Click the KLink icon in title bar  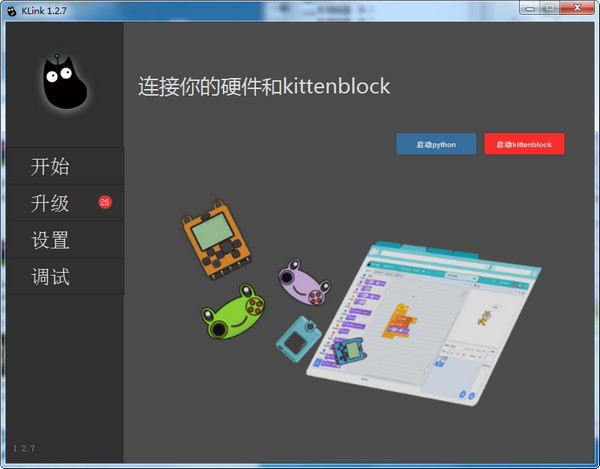(x=11, y=9)
